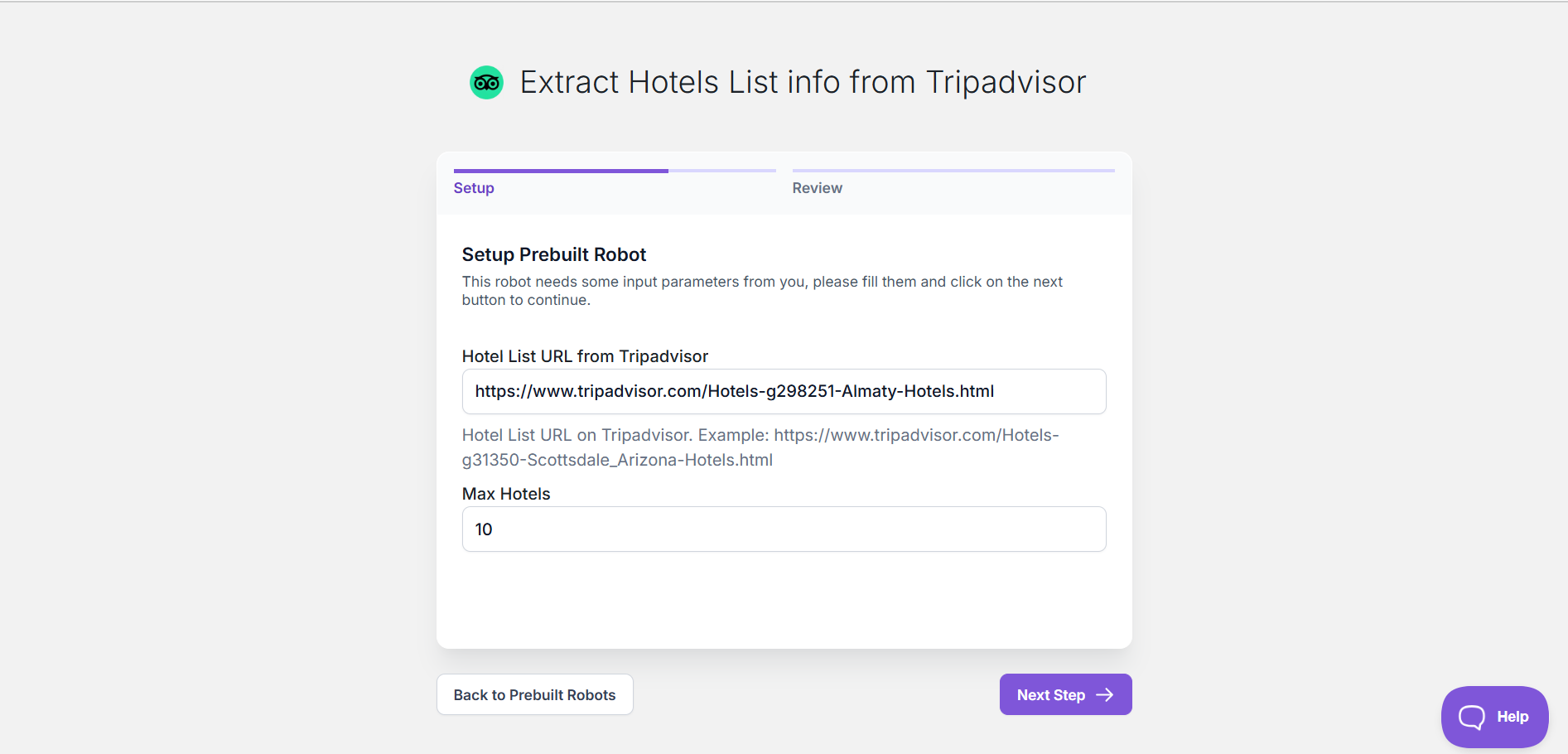1568x754 pixels.
Task: Open the Help widget via its text label
Action: pos(1512,718)
